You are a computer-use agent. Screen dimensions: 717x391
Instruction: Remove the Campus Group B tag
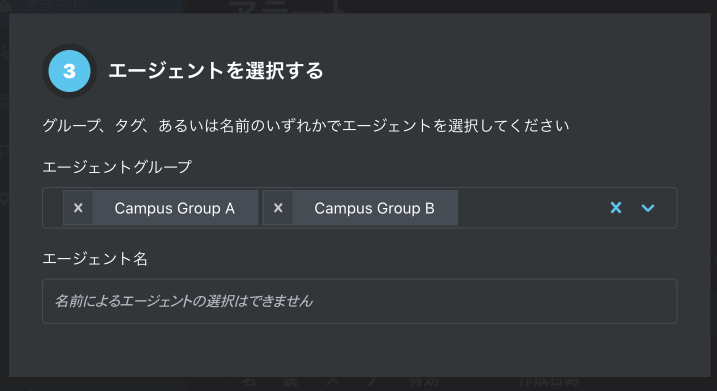(x=278, y=208)
